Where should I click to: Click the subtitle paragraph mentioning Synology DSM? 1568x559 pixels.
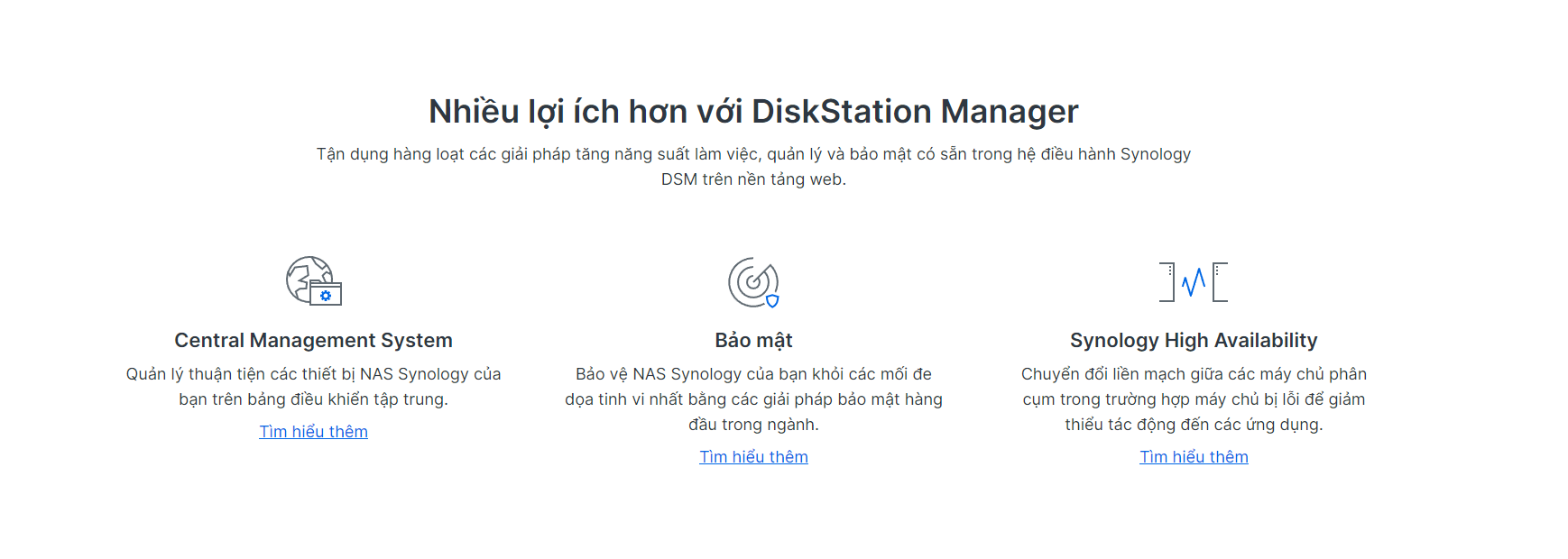[x=753, y=167]
